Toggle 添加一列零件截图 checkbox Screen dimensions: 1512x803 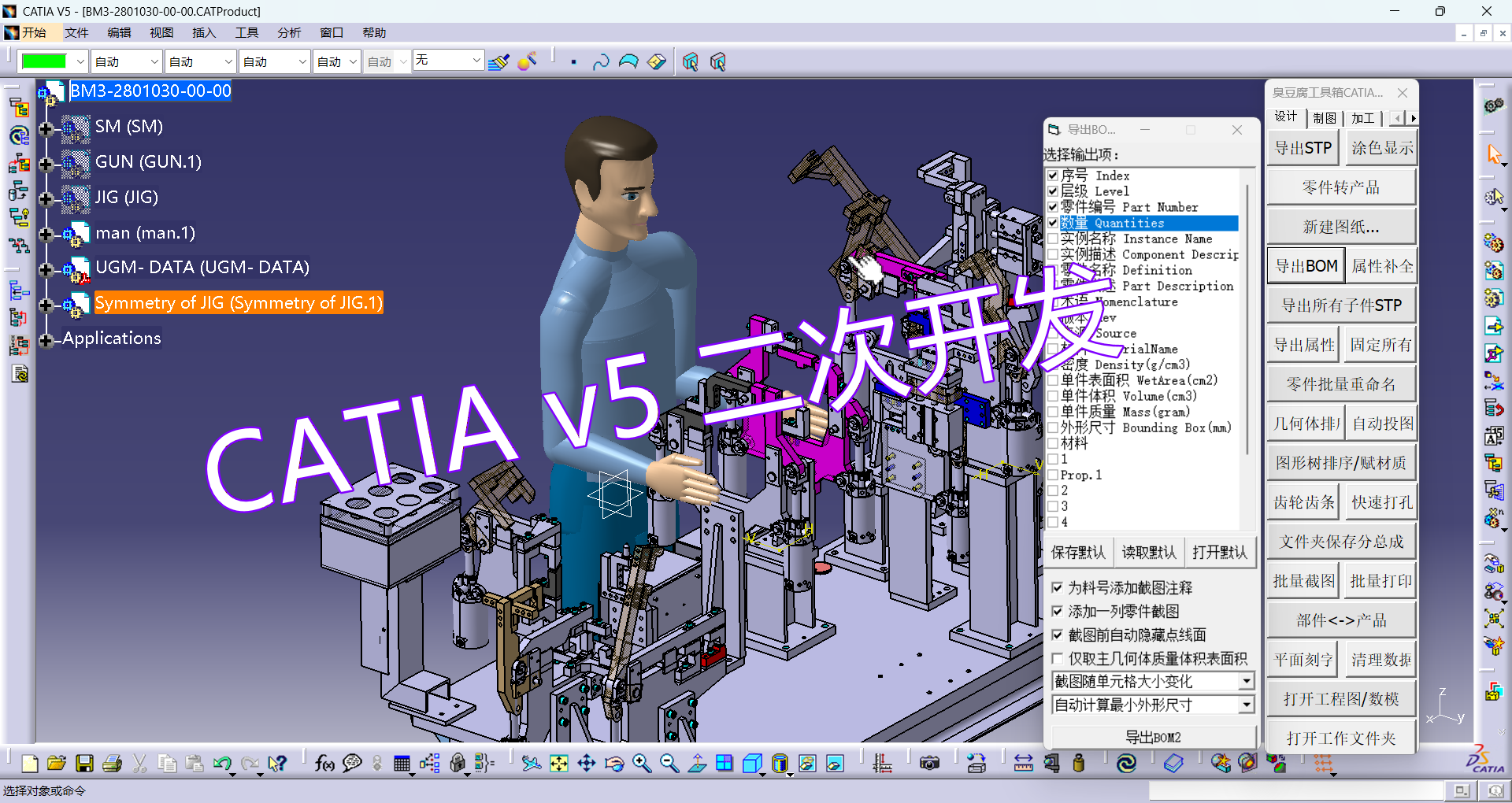point(1058,611)
